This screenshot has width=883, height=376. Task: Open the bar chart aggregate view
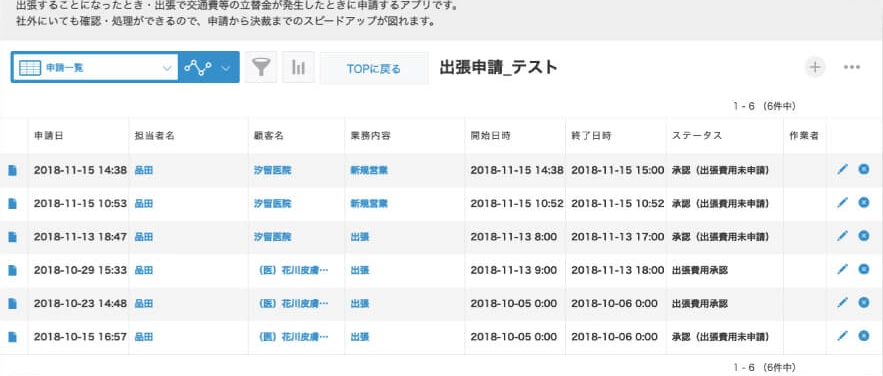tap(298, 68)
